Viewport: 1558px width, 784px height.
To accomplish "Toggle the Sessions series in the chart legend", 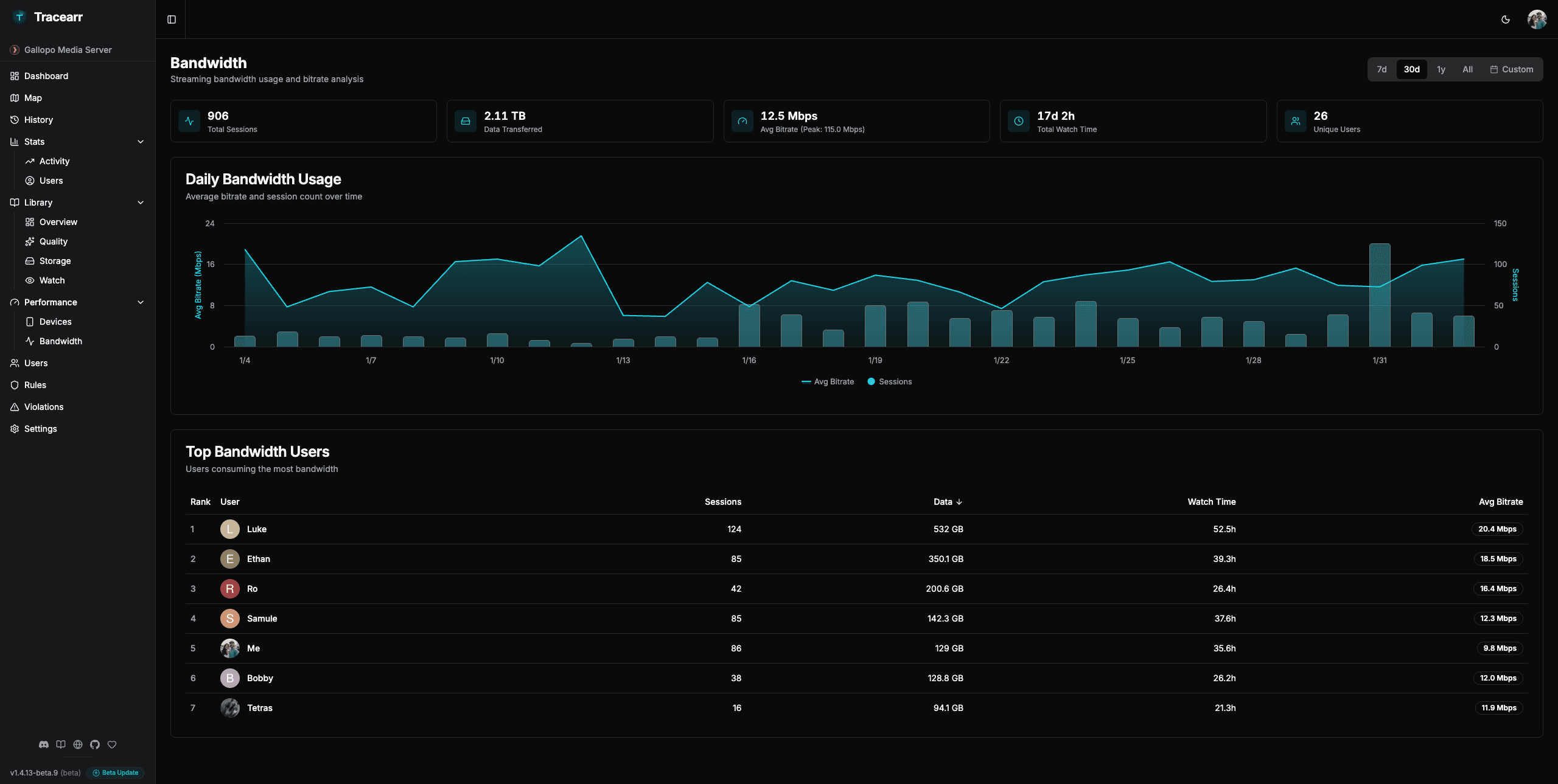I will pyautogui.click(x=889, y=381).
